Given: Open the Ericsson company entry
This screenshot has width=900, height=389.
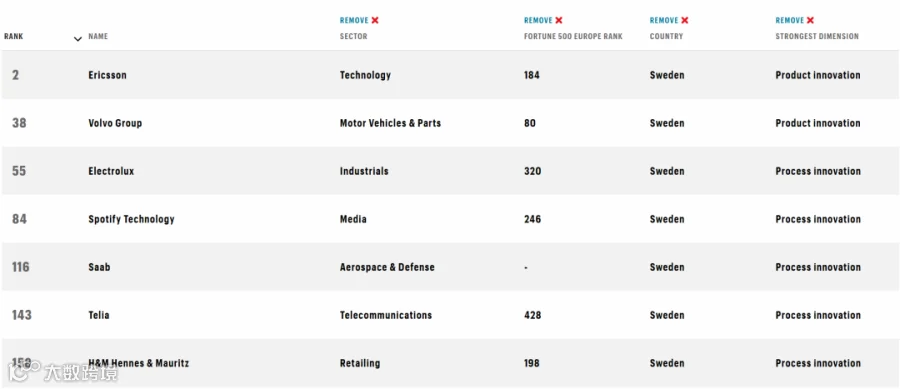Looking at the screenshot, I should (x=107, y=75).
